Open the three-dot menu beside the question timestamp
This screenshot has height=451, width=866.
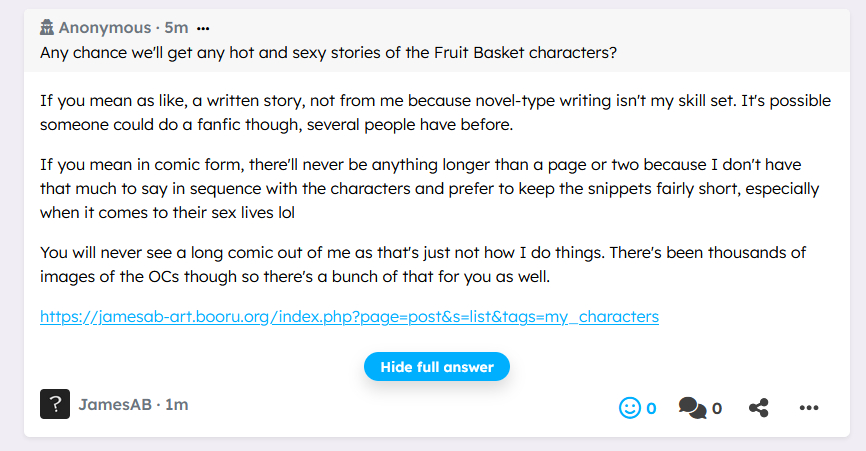tap(204, 28)
